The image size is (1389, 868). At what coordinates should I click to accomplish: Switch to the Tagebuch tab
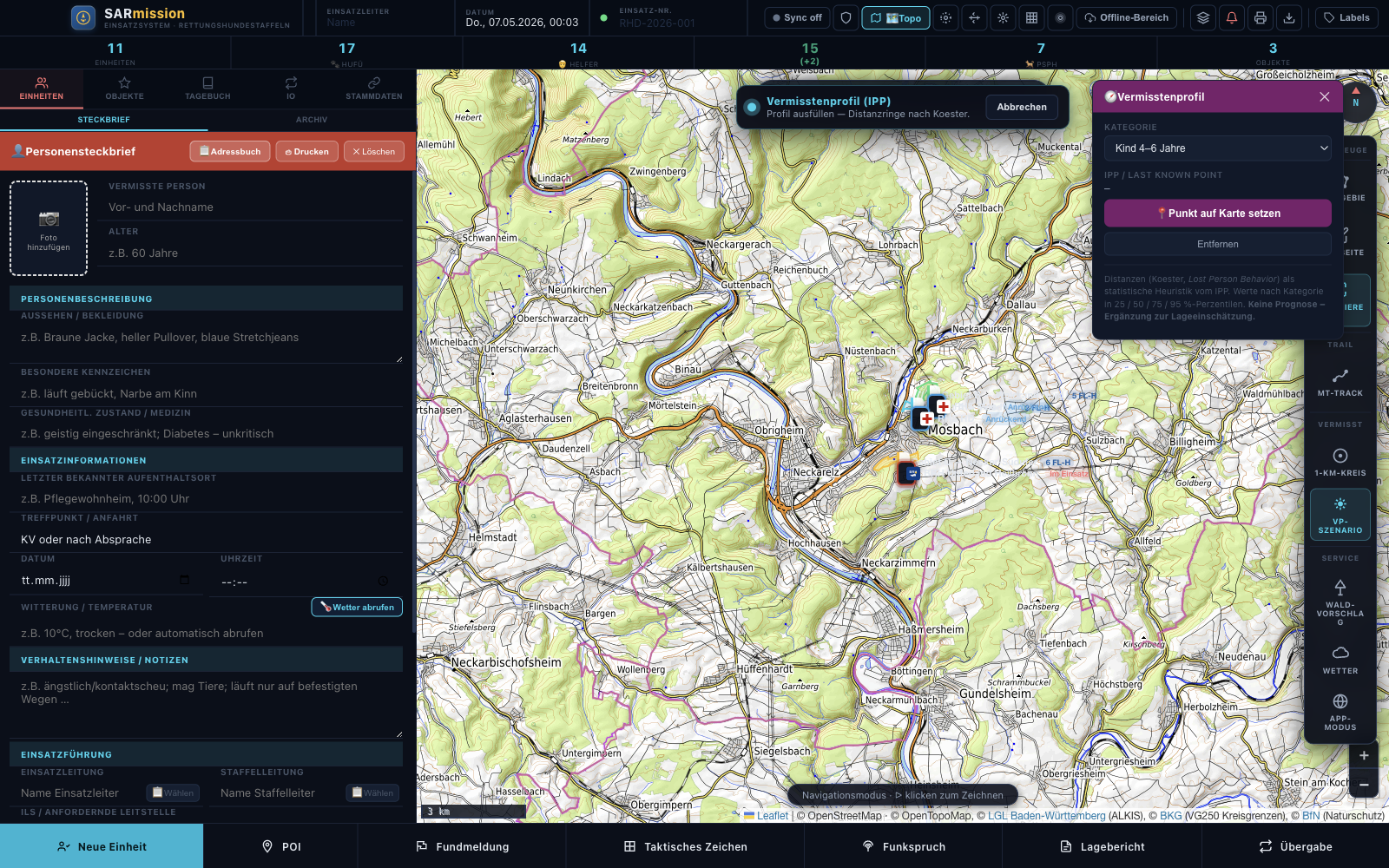pyautogui.click(x=207, y=89)
